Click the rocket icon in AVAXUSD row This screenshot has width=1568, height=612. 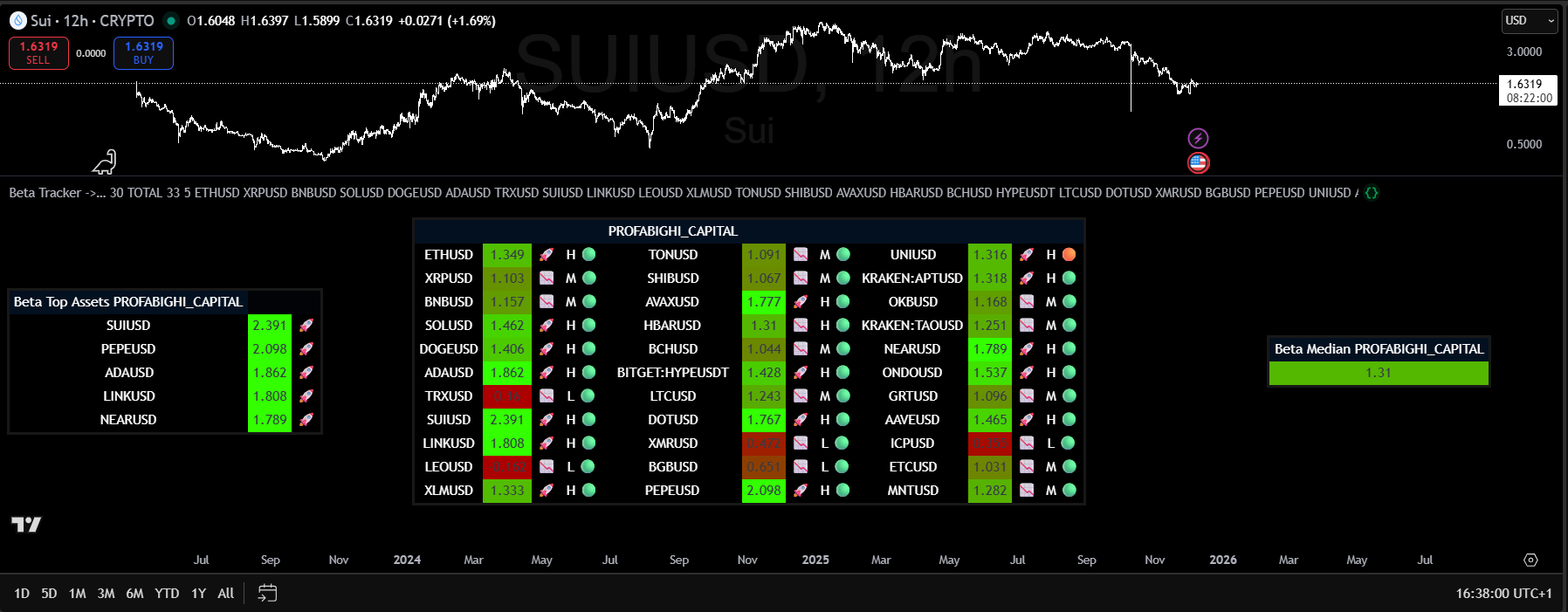point(801,302)
